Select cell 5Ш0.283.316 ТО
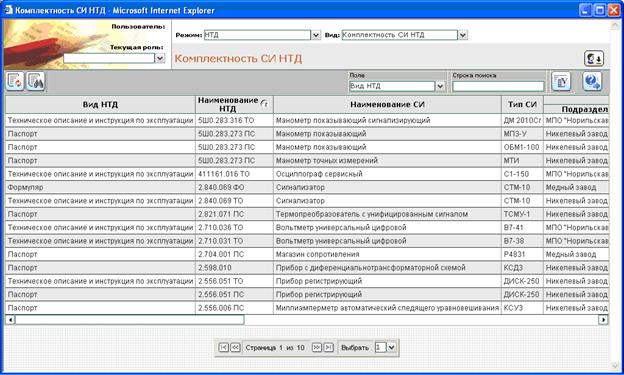The width and height of the screenshot is (624, 375). pos(234,120)
